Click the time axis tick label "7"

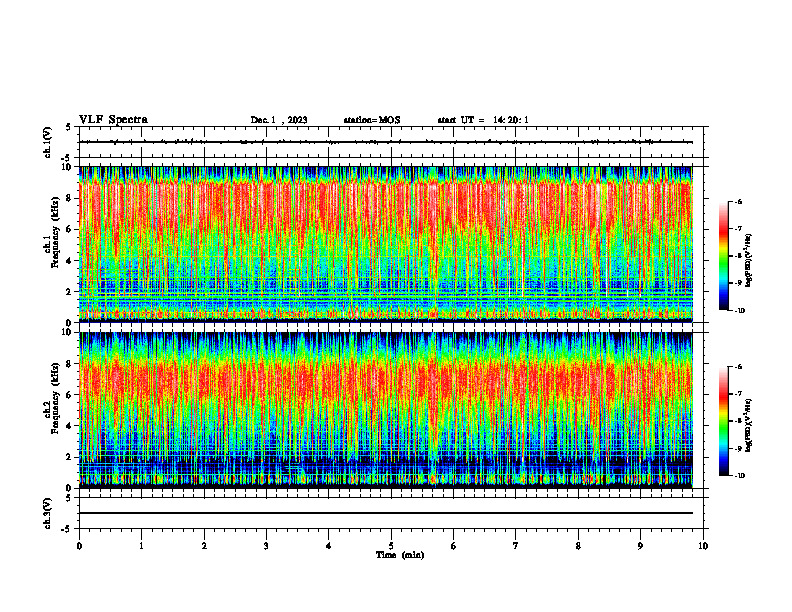click(x=516, y=546)
